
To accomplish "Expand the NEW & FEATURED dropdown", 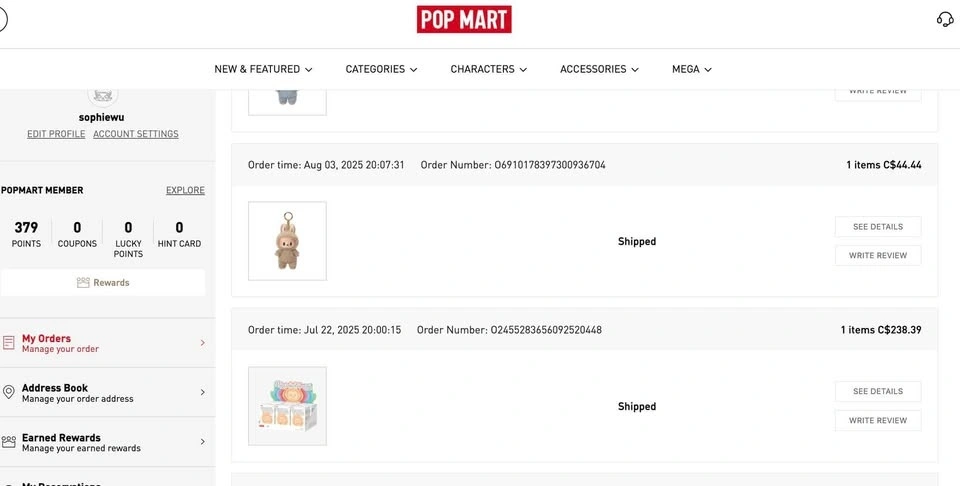I will 263,69.
